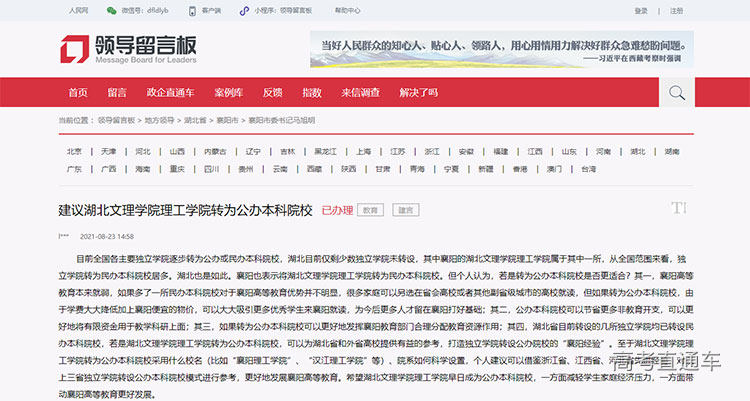Open the 政企直通车 navigation tab
Viewport: 750px width, 401px height.
[169, 93]
